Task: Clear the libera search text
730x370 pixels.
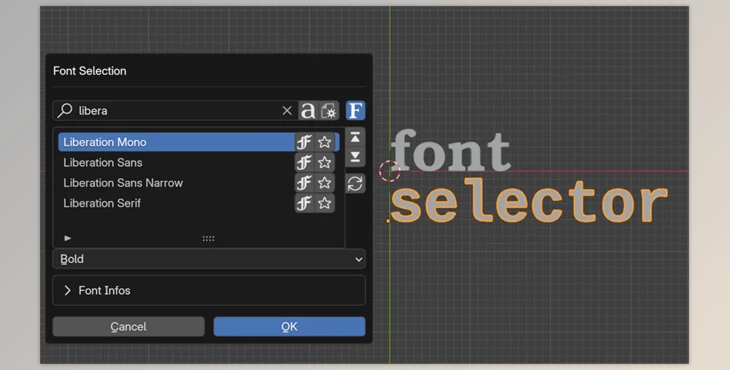Action: [287, 111]
